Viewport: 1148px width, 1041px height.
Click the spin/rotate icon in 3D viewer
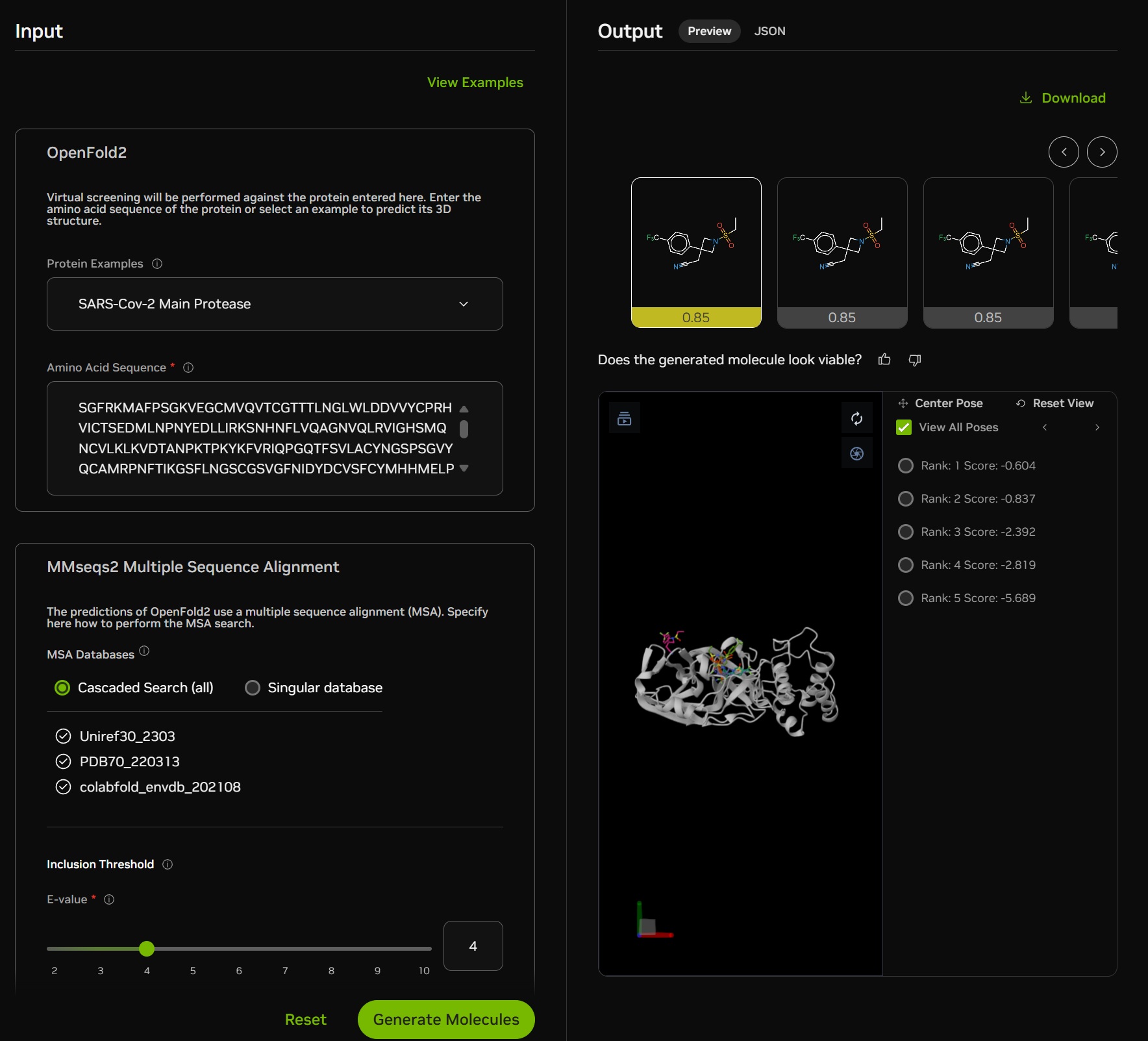point(856,419)
